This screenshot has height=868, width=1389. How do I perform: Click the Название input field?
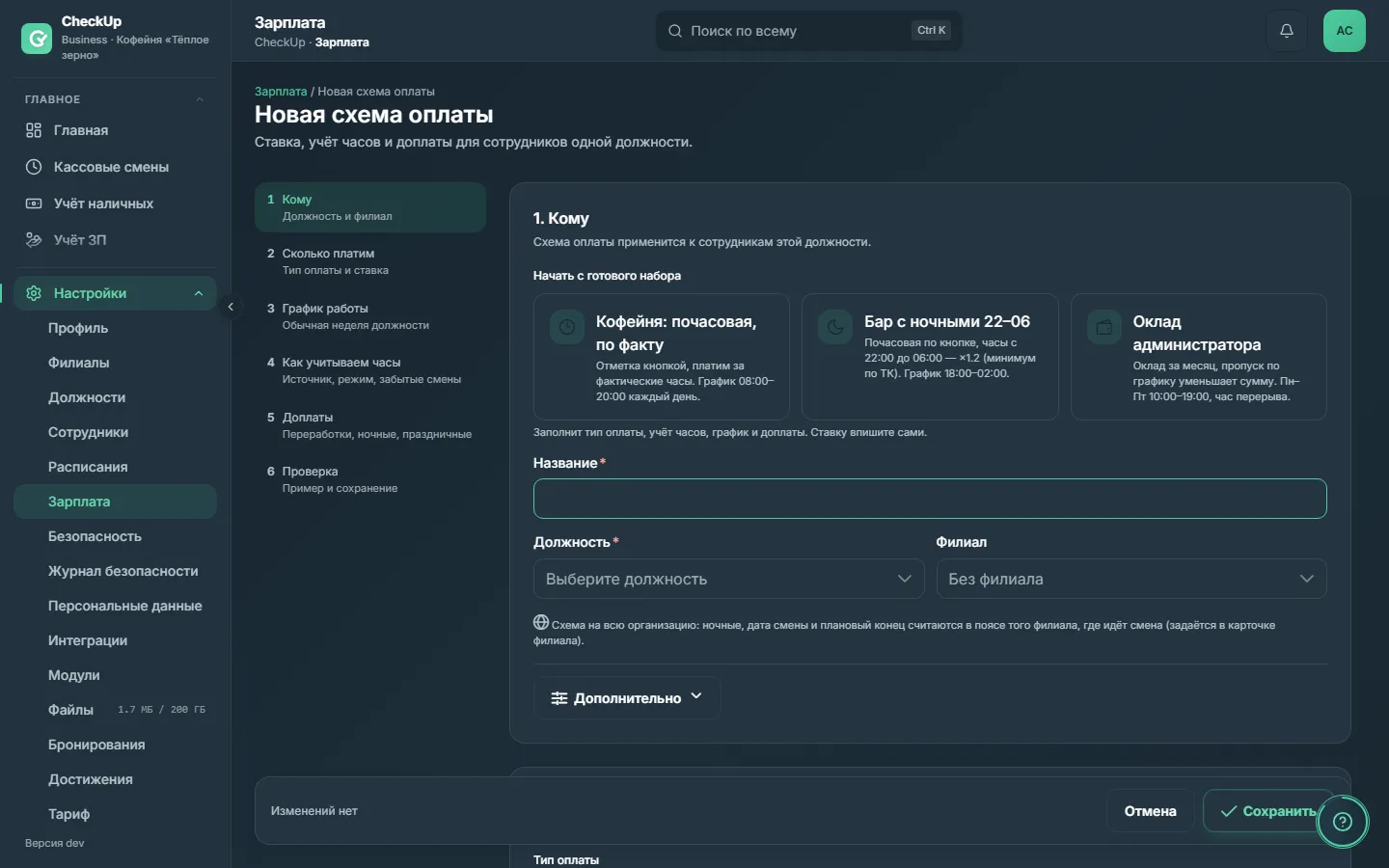tap(930, 499)
